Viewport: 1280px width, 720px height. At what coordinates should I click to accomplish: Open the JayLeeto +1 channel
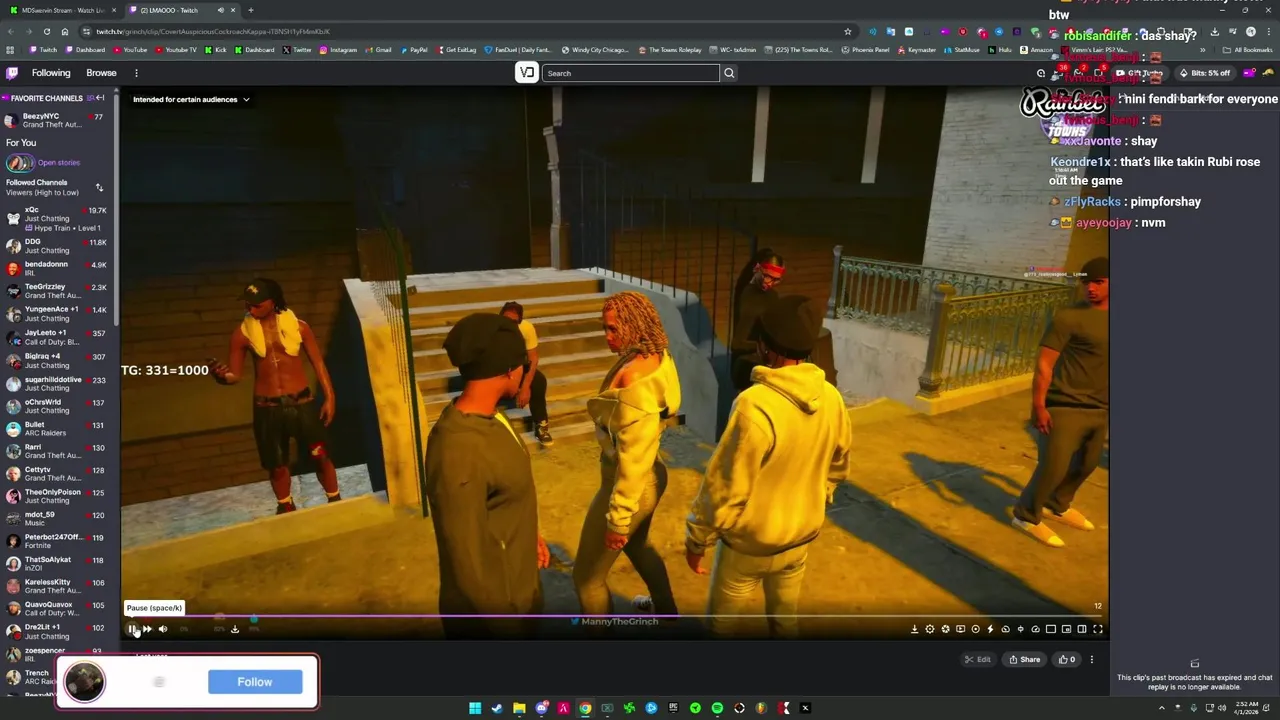[58, 337]
